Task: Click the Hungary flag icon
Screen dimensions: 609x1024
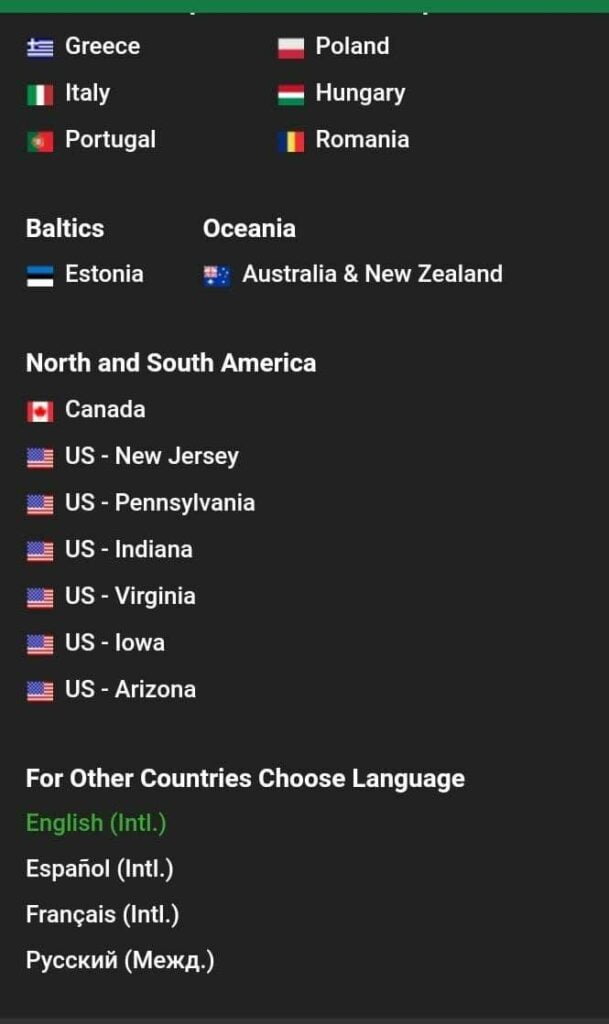Action: [291, 94]
